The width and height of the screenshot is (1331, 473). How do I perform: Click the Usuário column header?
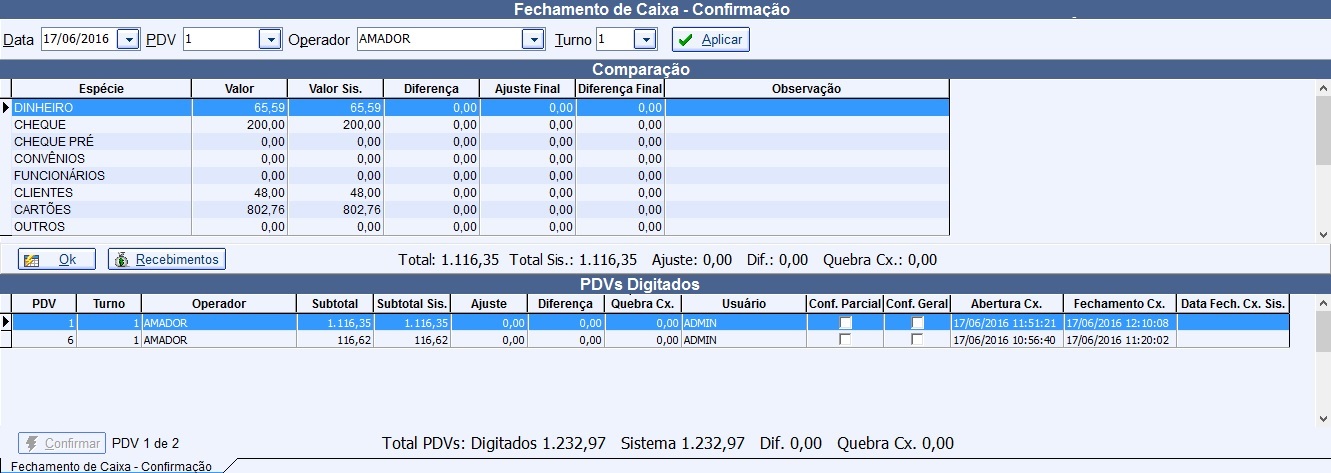pyautogui.click(x=743, y=303)
